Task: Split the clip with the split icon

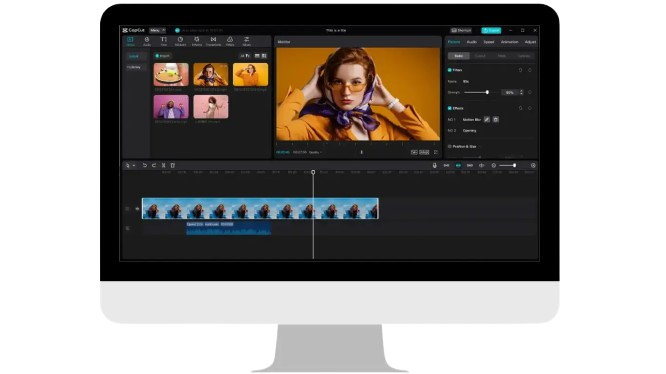Action: 163,165
